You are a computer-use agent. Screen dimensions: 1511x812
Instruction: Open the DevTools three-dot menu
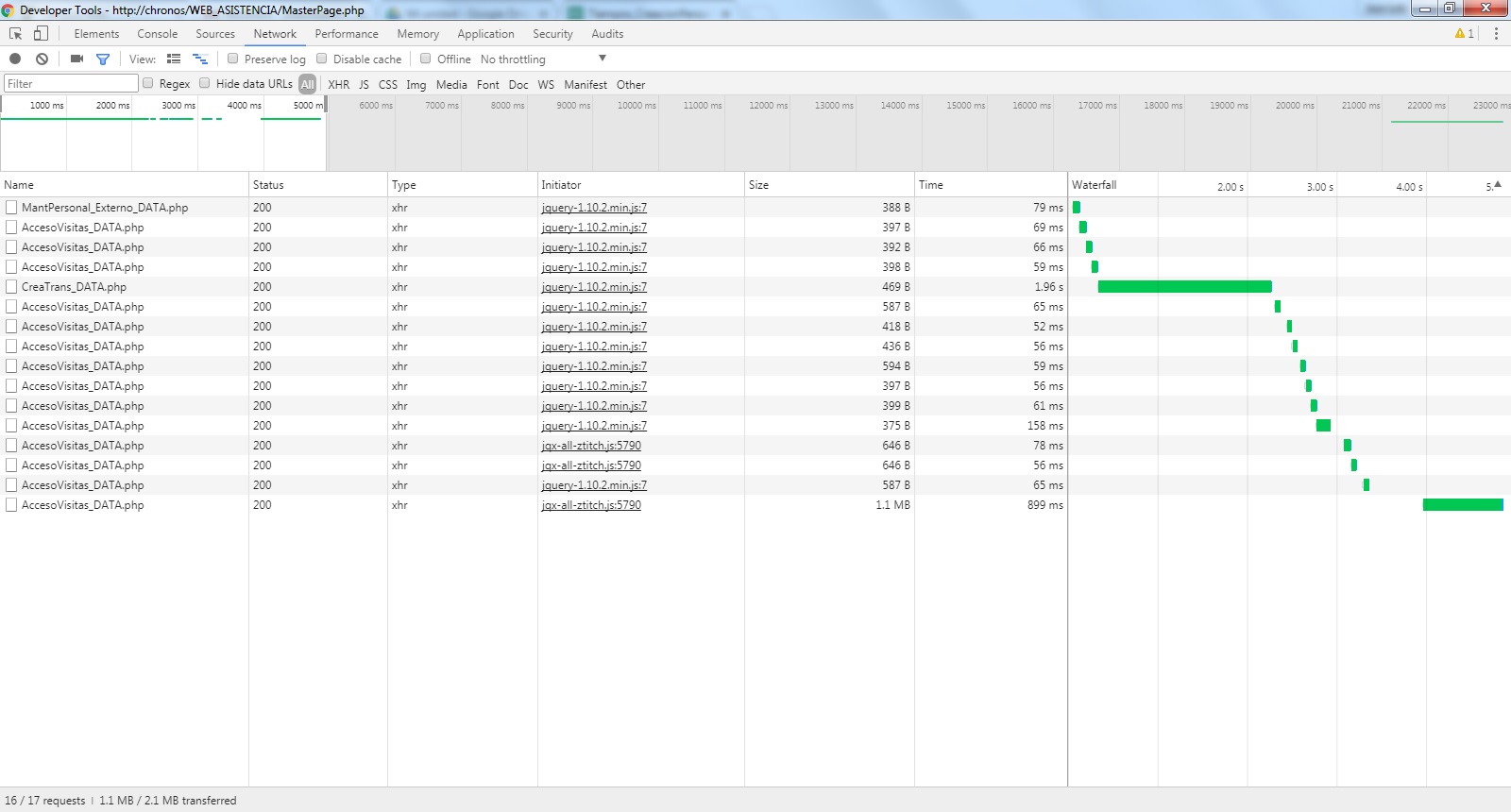(1496, 34)
